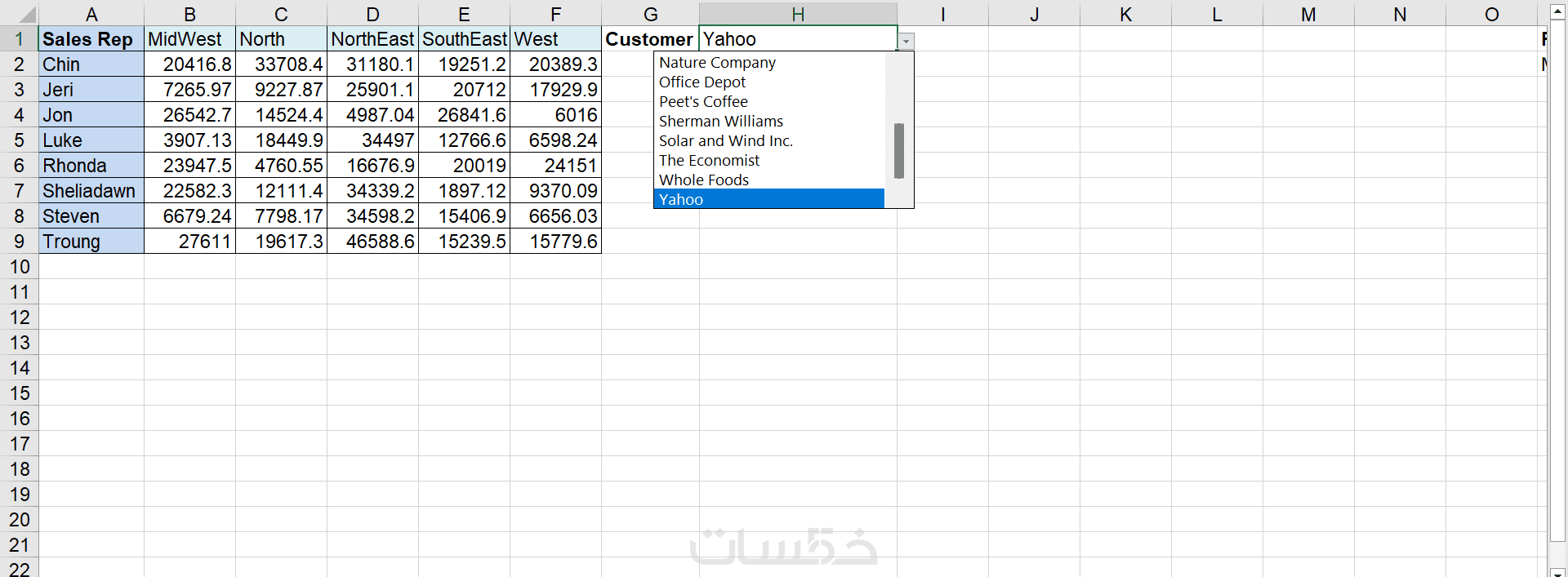This screenshot has width=1568, height=577.
Task: Click the NorthEast header cell
Action: (372, 39)
